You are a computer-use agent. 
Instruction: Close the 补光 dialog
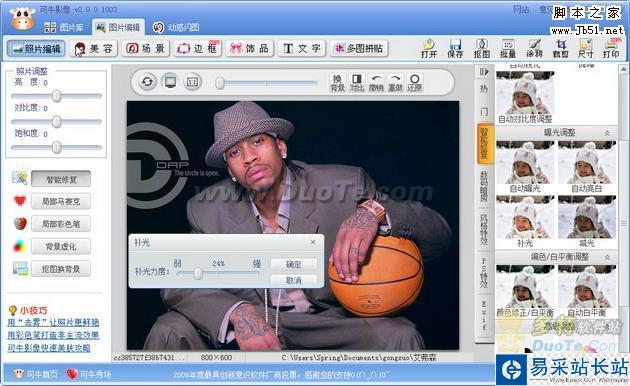coord(313,242)
